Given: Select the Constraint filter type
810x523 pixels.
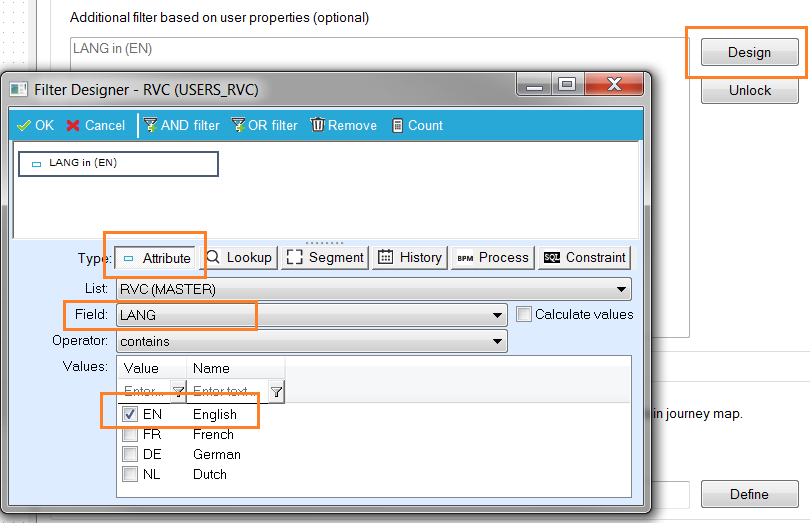Looking at the screenshot, I should tap(585, 258).
